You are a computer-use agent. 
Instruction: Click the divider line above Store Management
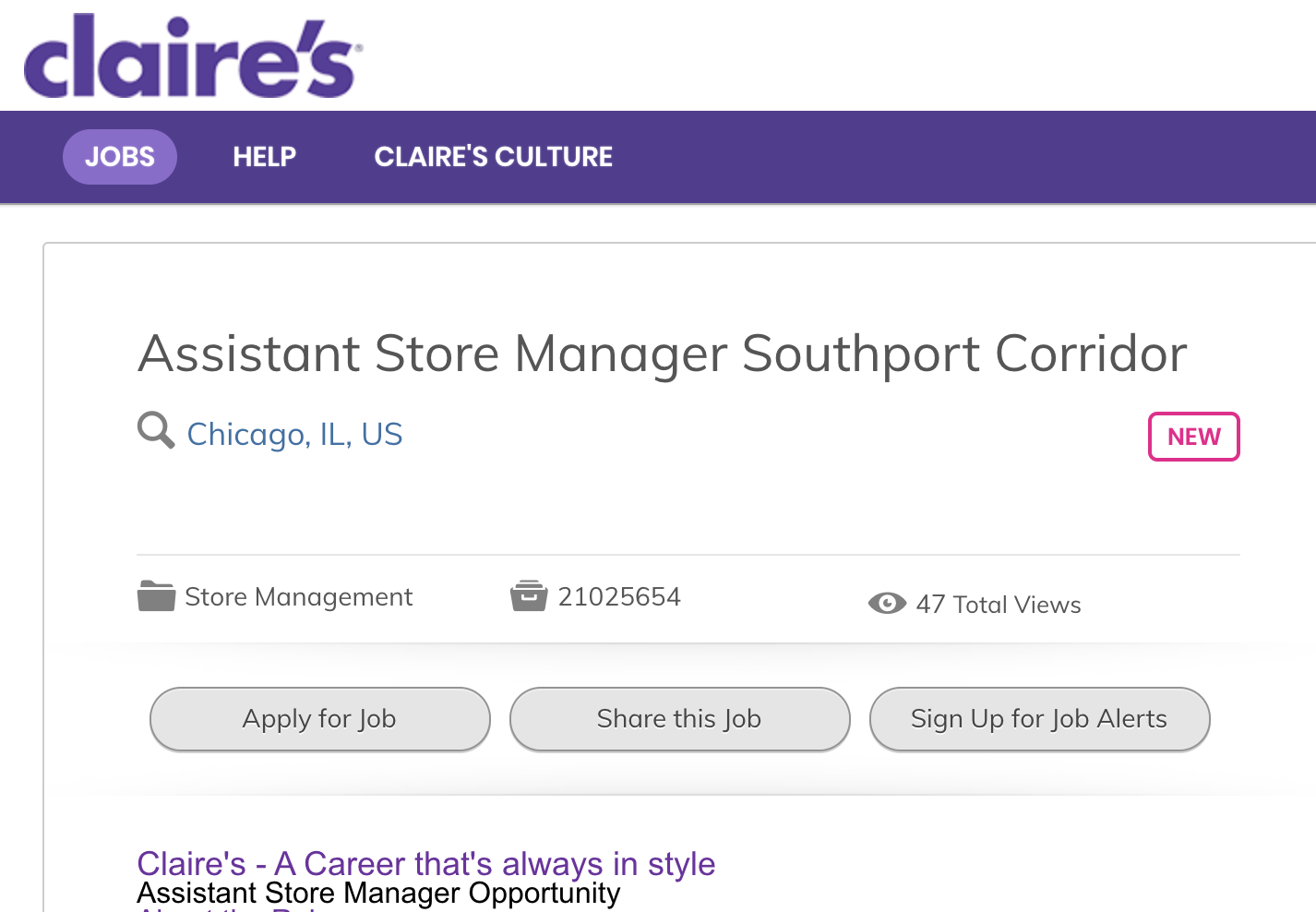click(x=688, y=555)
